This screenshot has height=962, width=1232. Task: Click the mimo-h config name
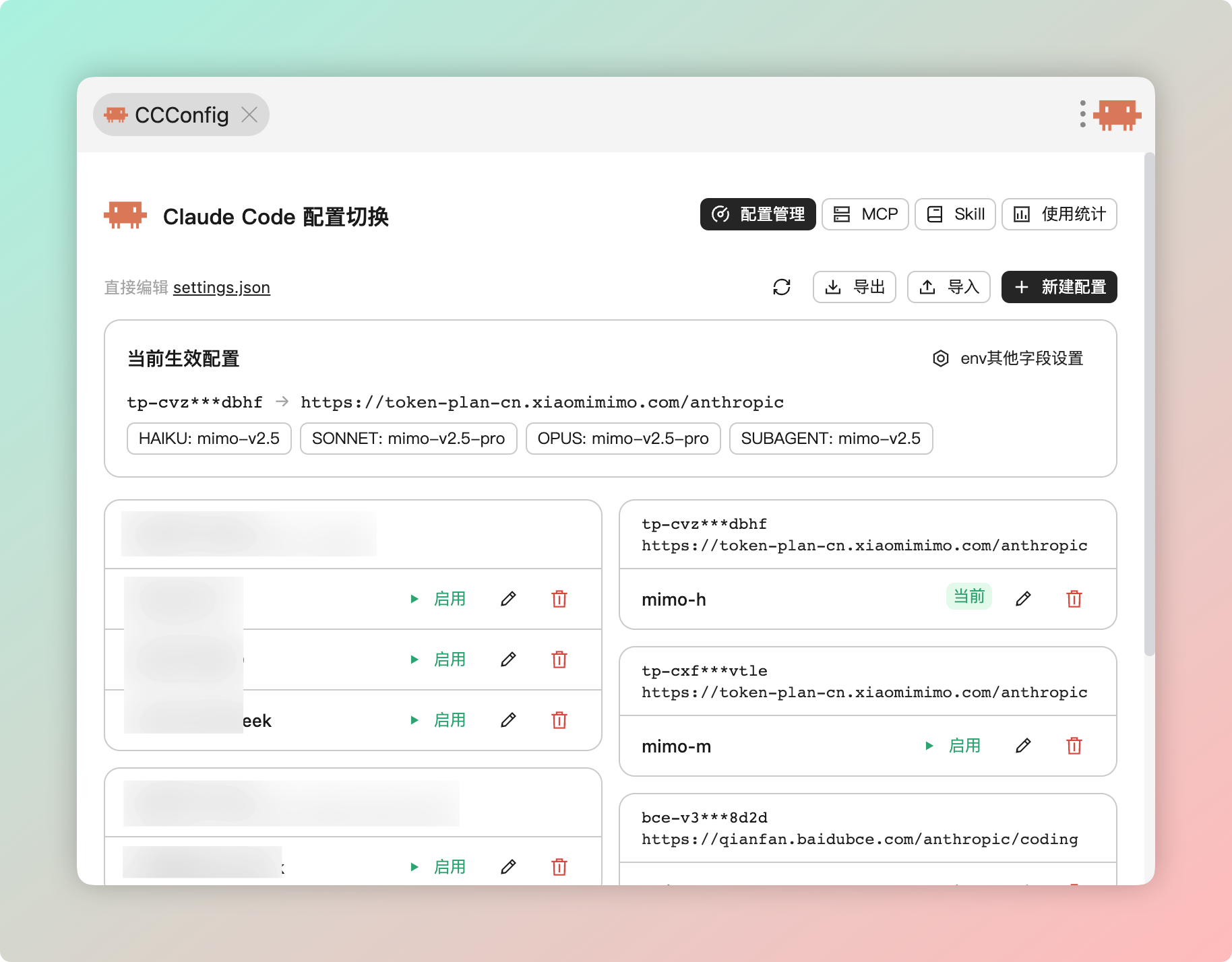(674, 600)
